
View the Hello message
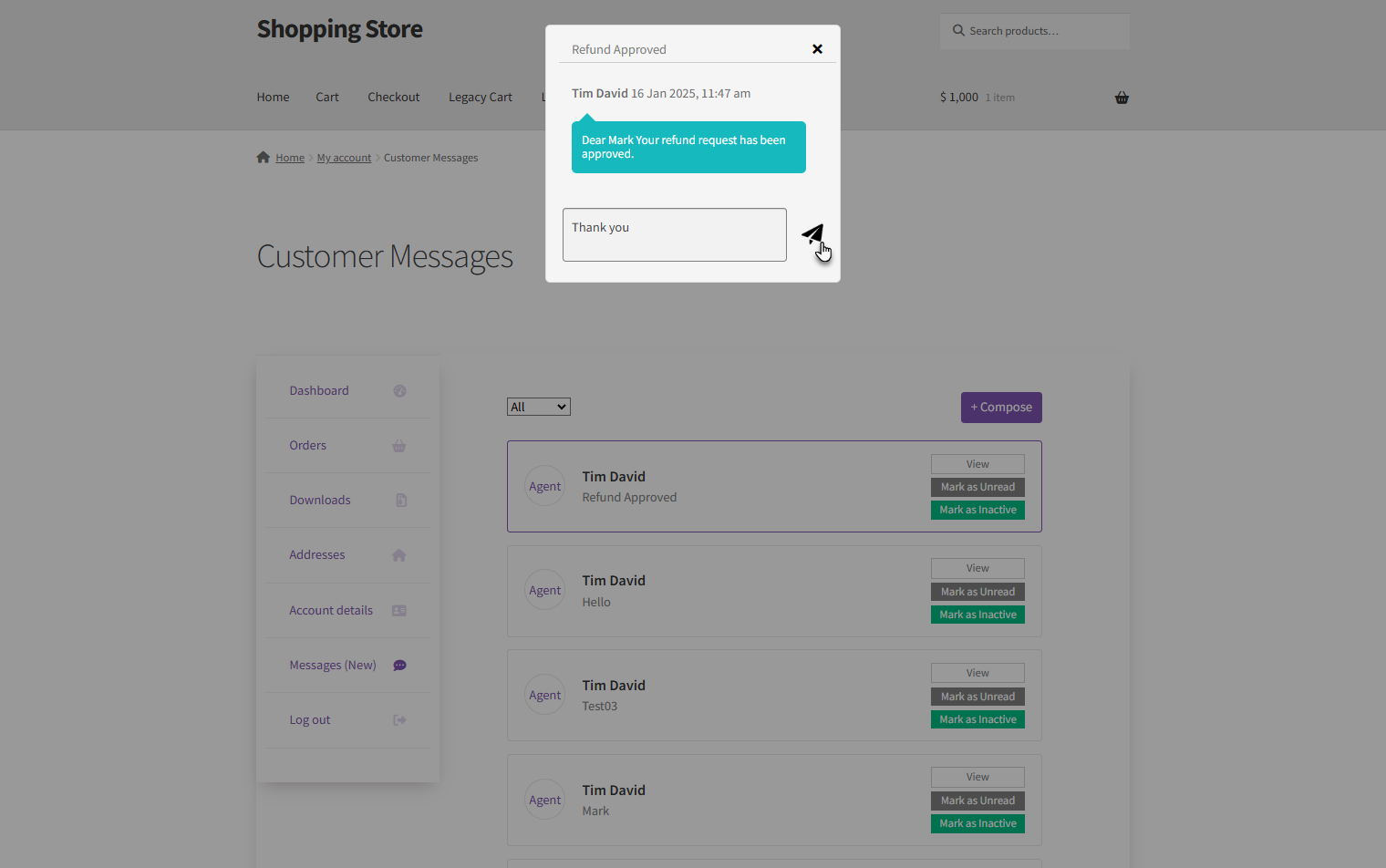pos(977,569)
